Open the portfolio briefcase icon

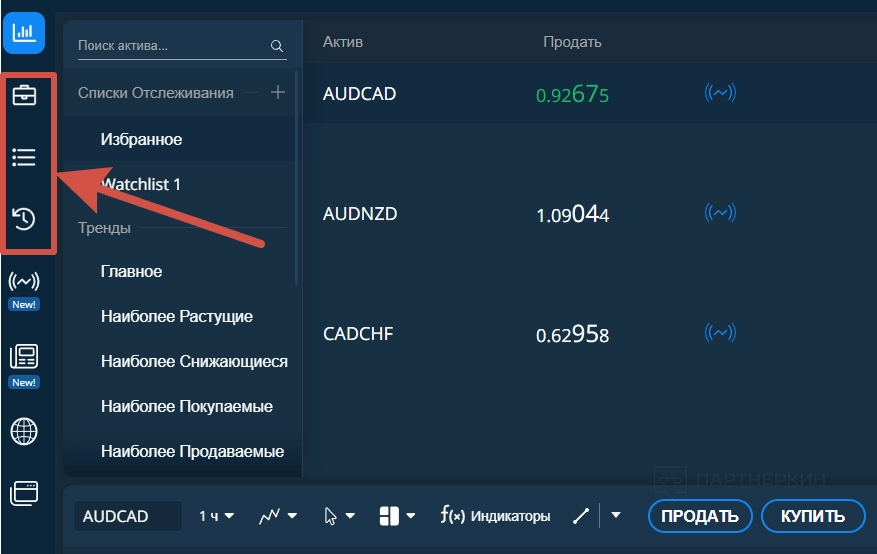[x=24, y=95]
